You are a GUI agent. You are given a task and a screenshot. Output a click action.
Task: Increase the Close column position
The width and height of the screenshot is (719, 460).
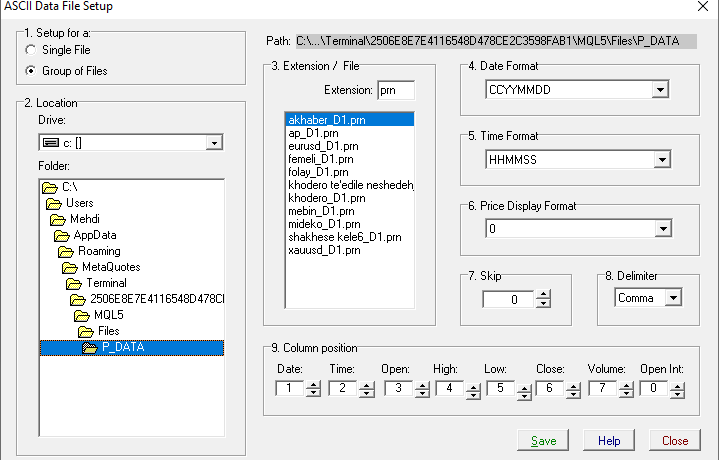point(573,386)
